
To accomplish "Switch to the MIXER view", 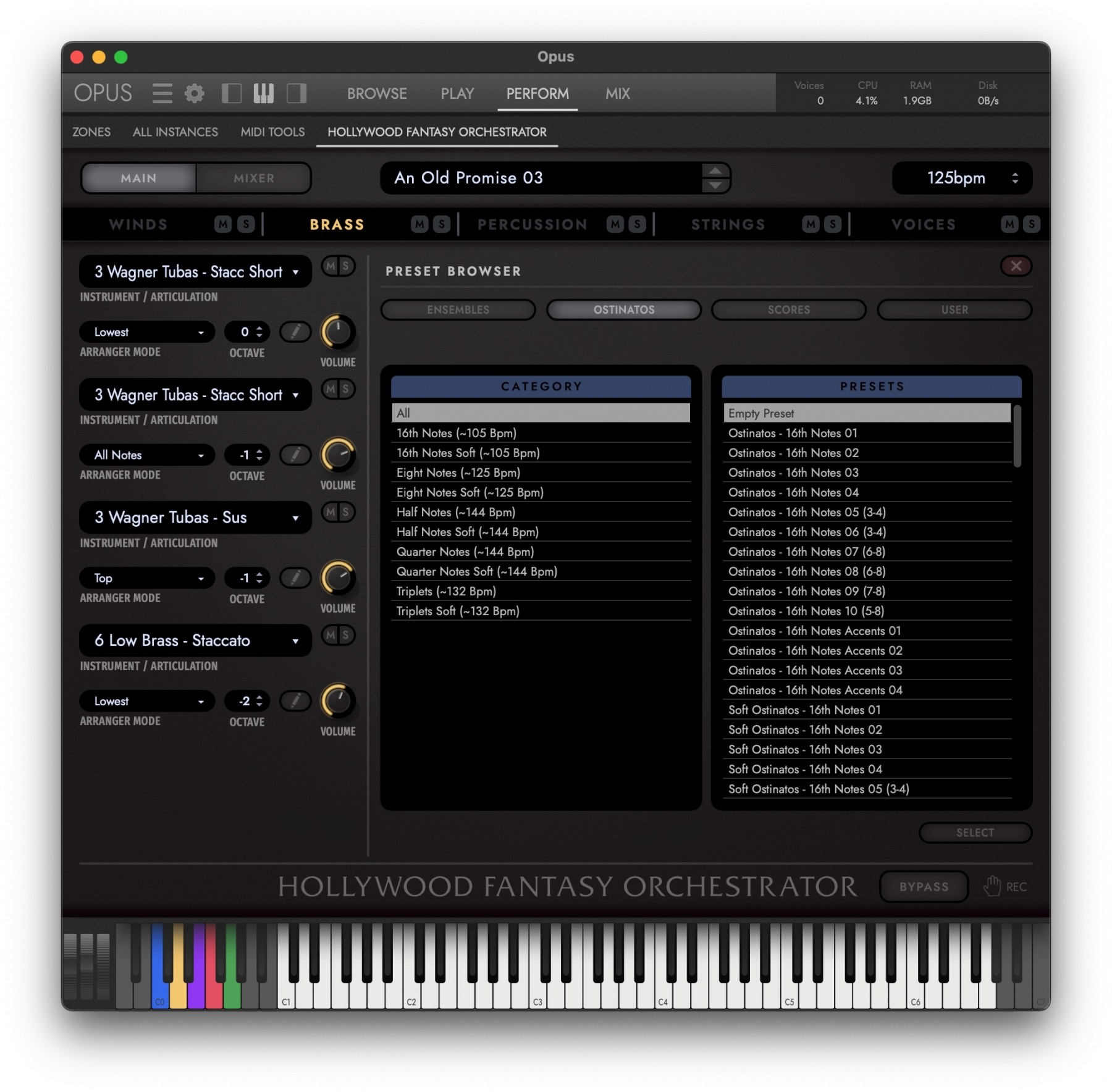I will [254, 178].
